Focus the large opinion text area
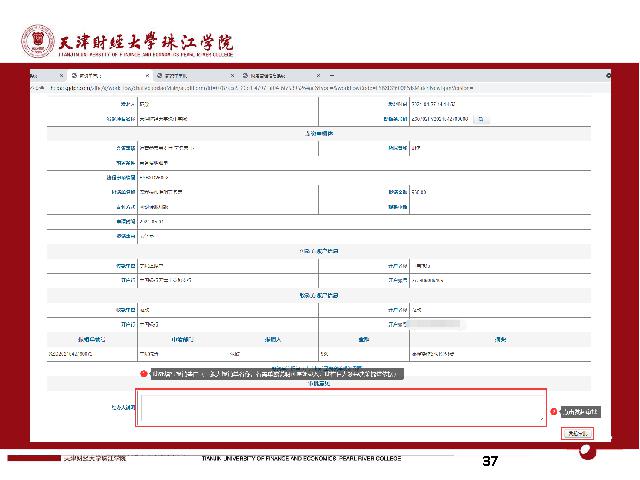Screen dimensions: 640x480 [x=341, y=407]
